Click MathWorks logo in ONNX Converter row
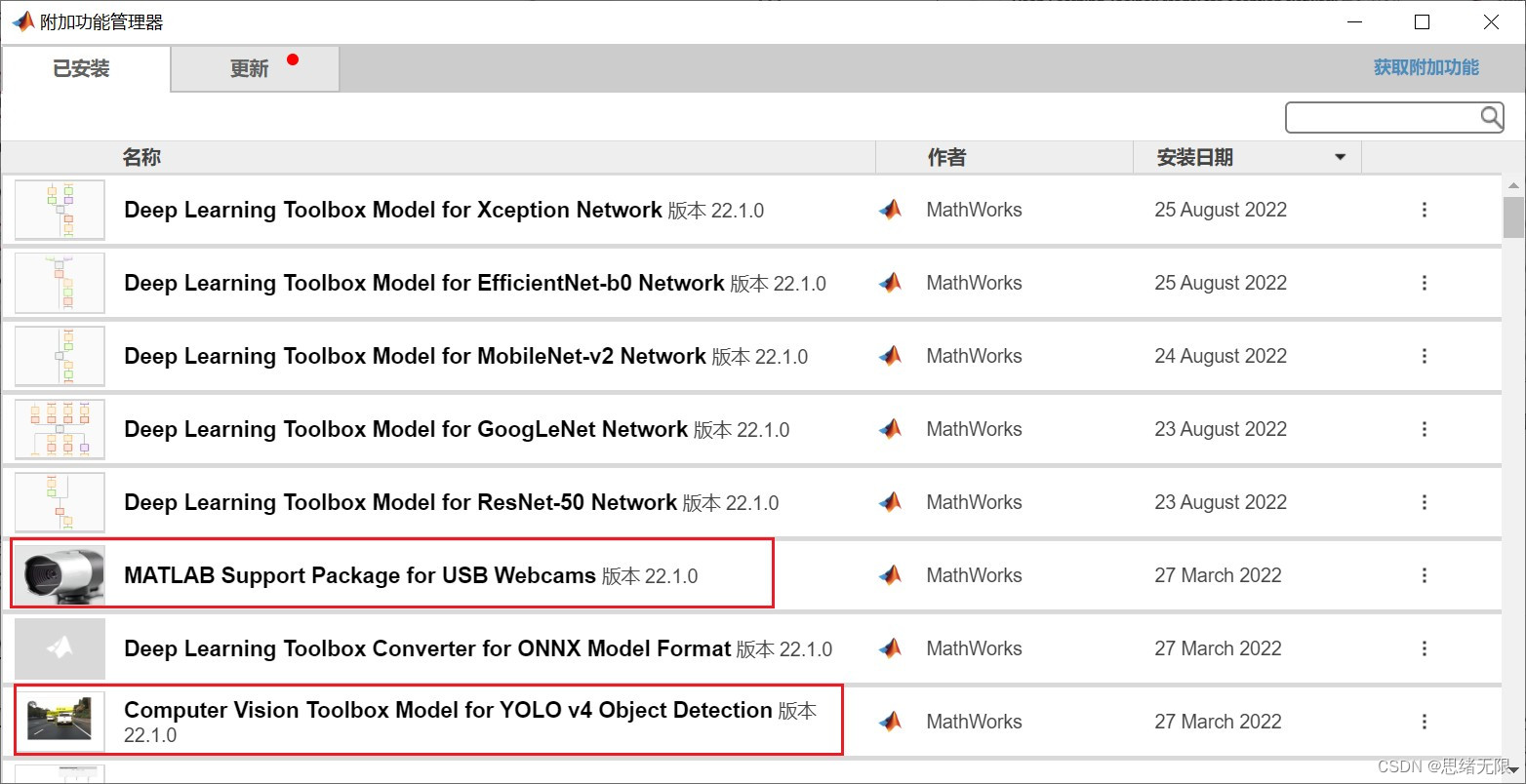This screenshot has height=784, width=1526. (890, 648)
